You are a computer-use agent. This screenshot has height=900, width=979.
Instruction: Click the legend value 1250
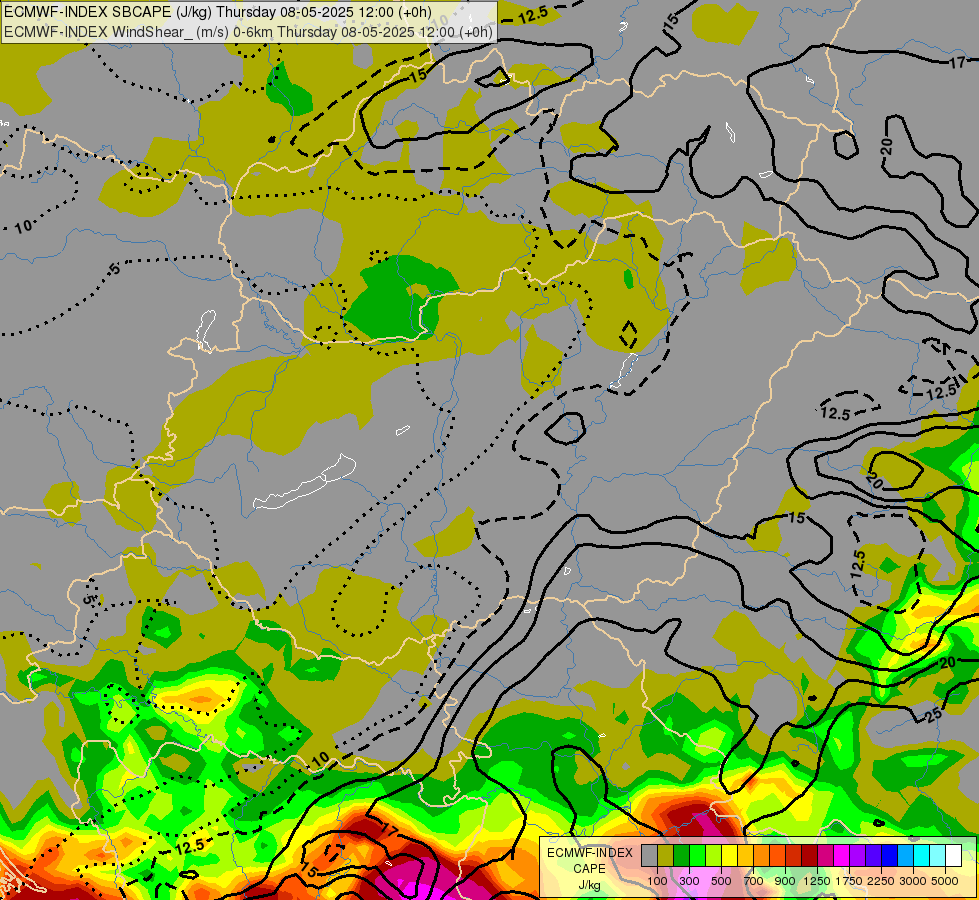point(817,881)
